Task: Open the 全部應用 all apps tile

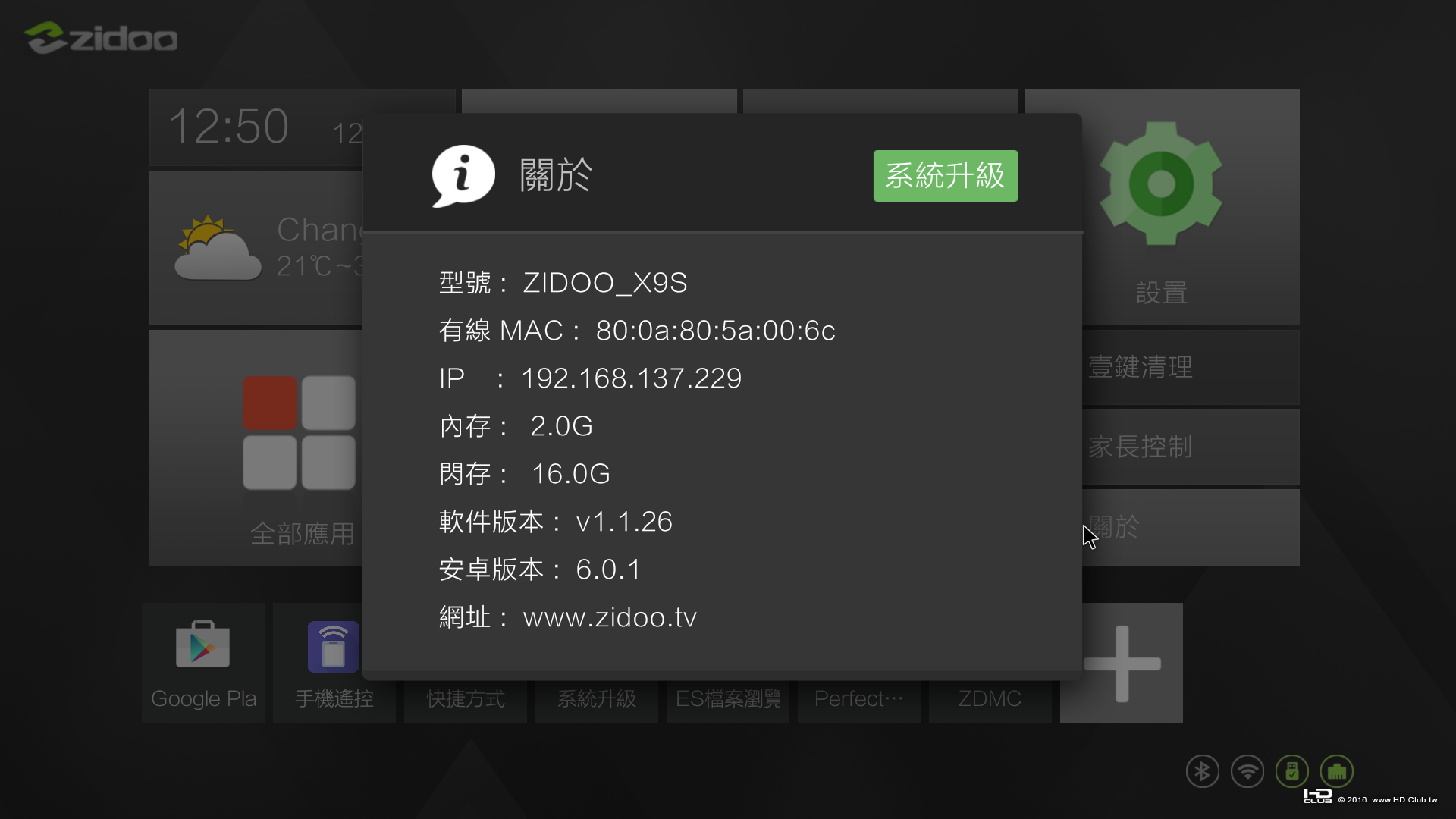Action: click(x=256, y=448)
